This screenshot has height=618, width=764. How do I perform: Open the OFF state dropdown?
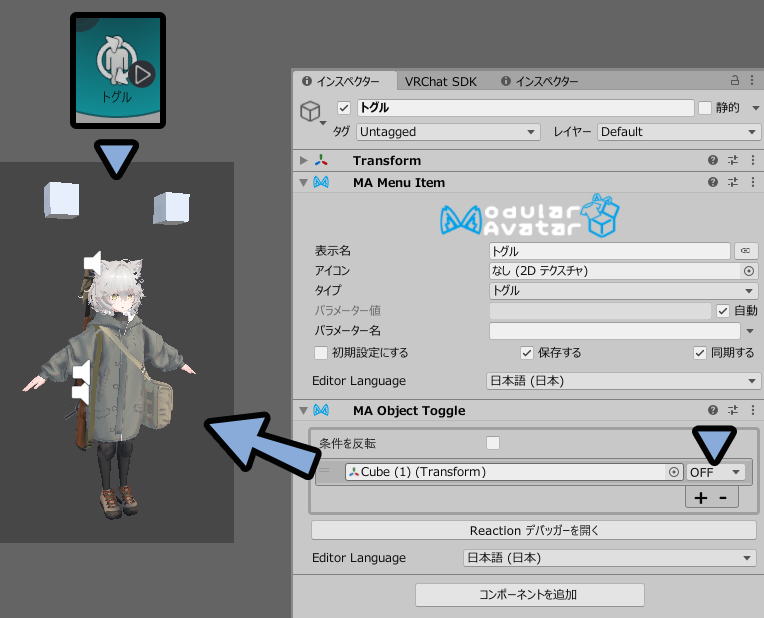point(715,472)
